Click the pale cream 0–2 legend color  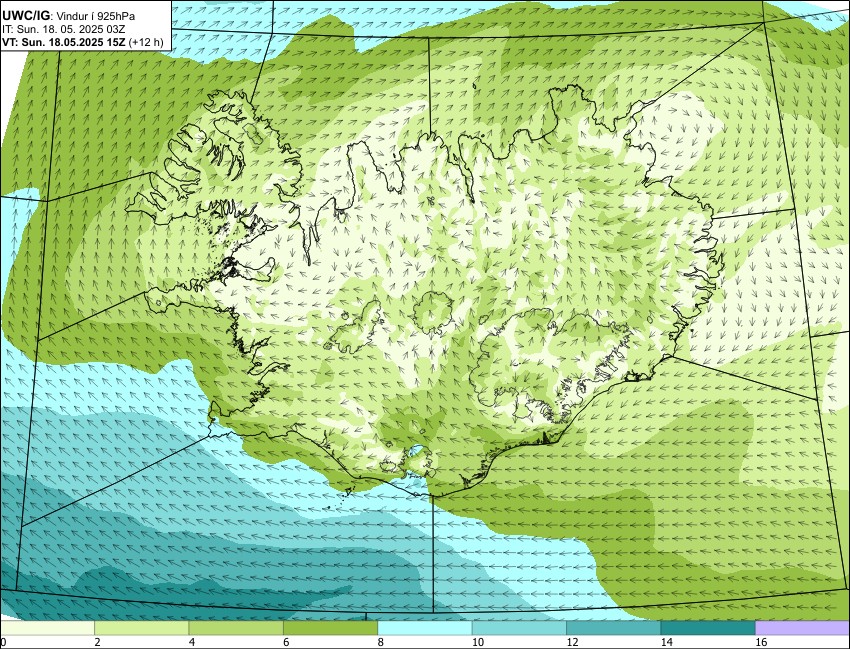47,628
